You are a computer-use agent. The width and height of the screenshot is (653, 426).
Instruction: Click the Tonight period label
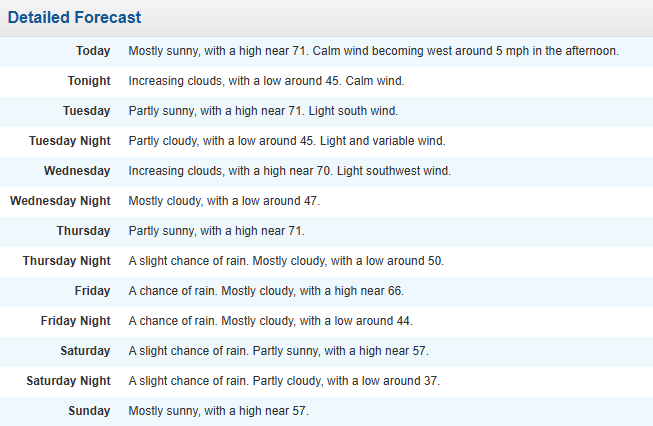(88, 81)
